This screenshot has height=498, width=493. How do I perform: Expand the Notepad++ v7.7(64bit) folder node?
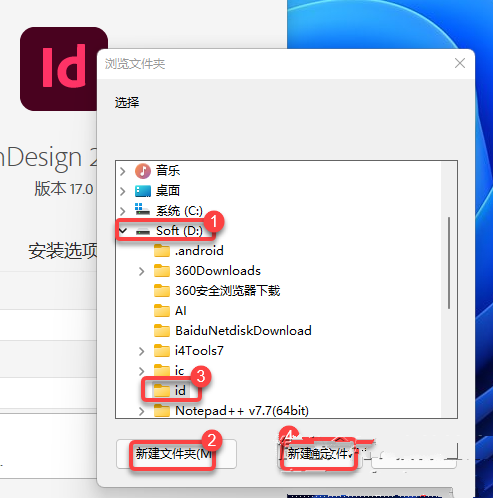(142, 411)
